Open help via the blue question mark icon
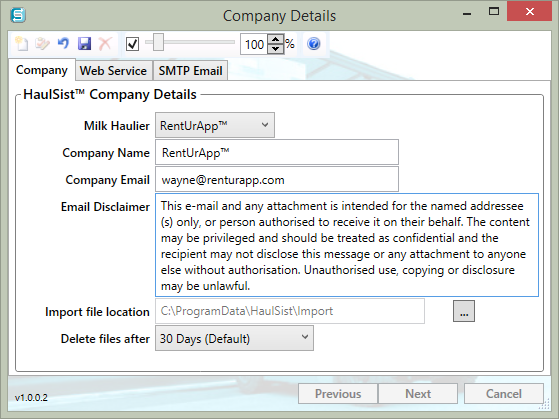This screenshot has width=559, height=419. [x=314, y=44]
